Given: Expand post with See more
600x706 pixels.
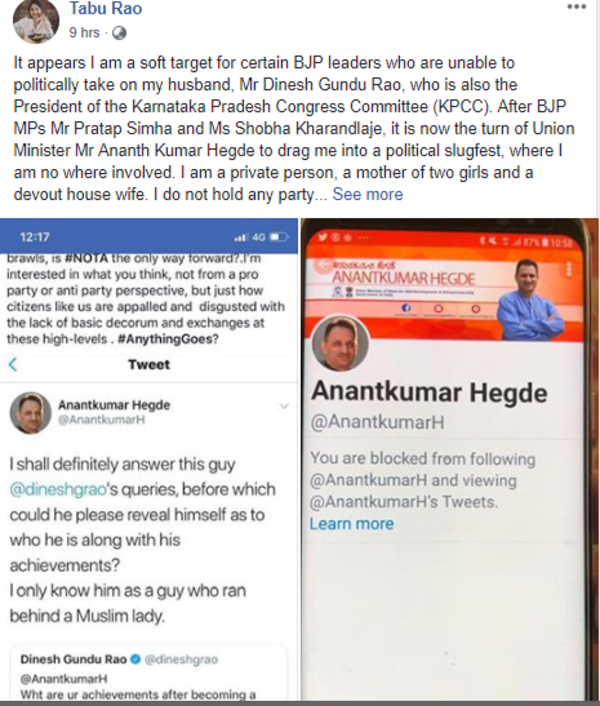Looking at the screenshot, I should (x=368, y=194).
